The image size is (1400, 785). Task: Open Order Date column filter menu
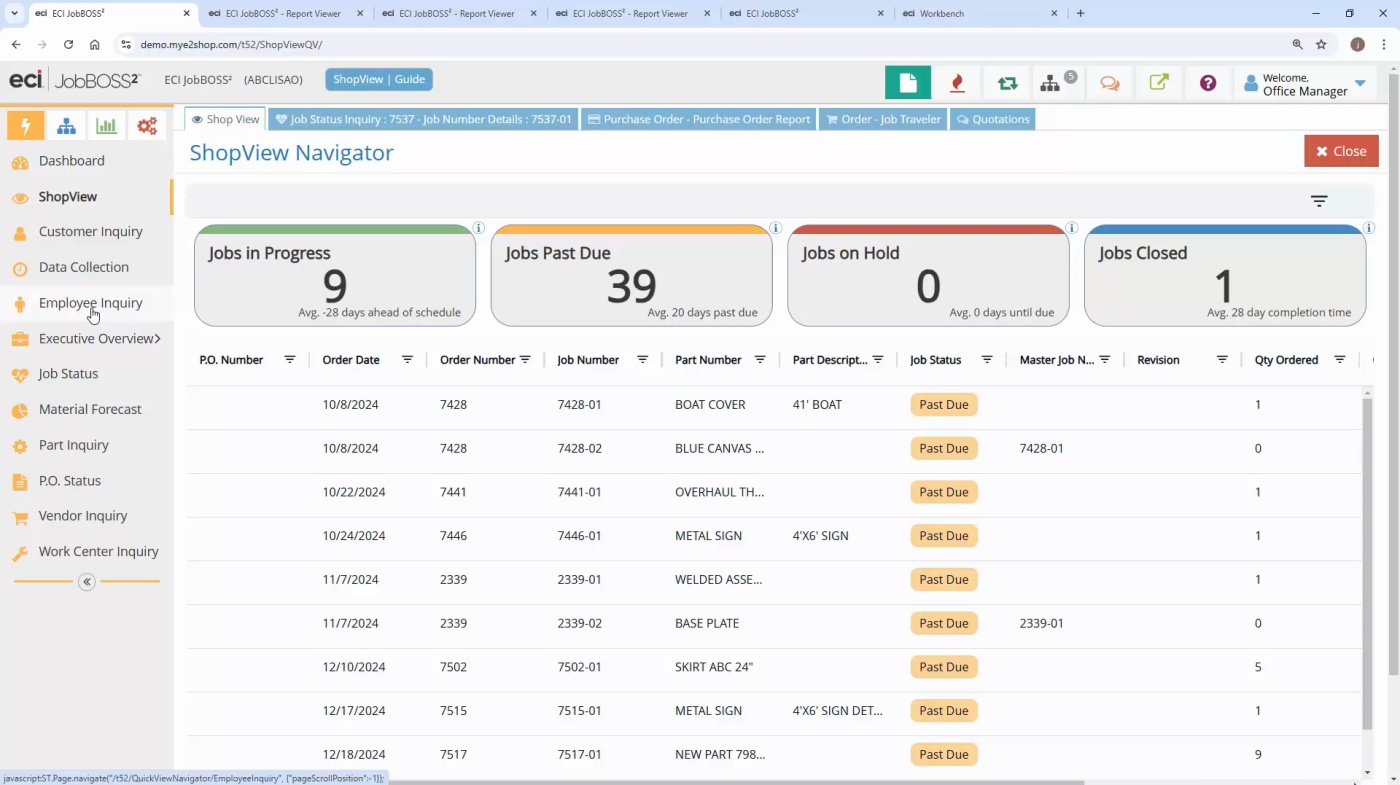click(407, 360)
